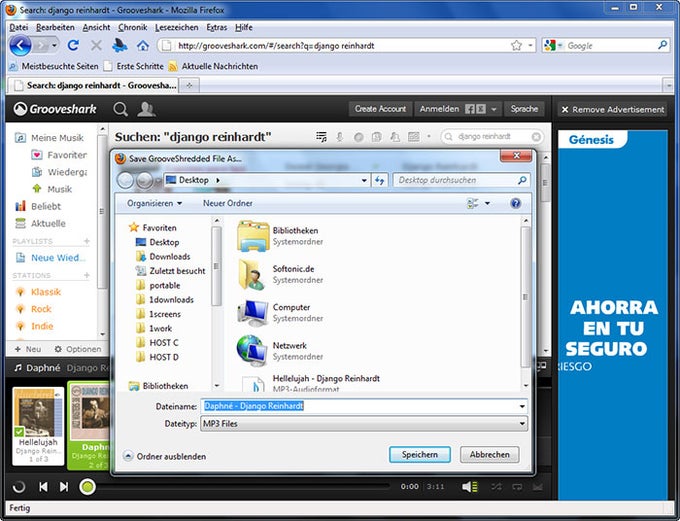Viewport: 680px width, 521px height.
Task: Mute the player volume speaker icon
Action: [x=469, y=487]
